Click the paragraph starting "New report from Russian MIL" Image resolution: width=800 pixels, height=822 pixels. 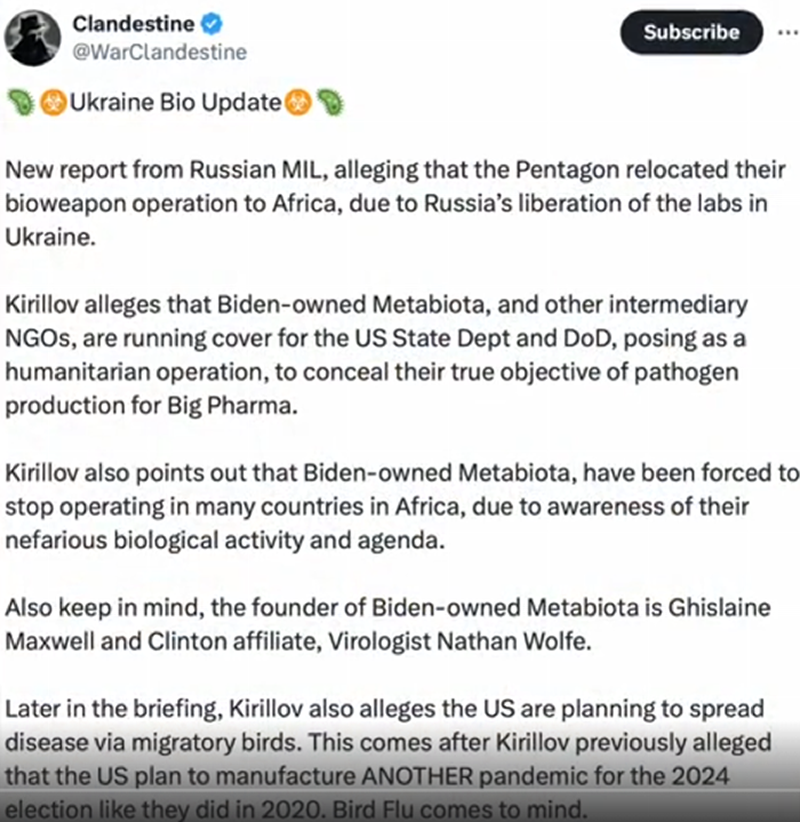click(395, 203)
